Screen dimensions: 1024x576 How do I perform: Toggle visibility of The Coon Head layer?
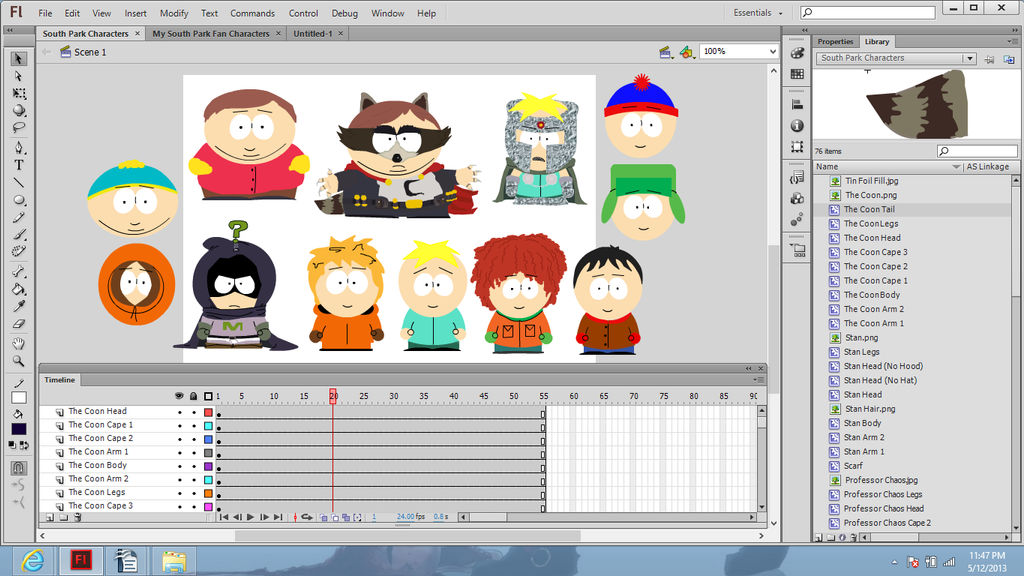(x=180, y=412)
